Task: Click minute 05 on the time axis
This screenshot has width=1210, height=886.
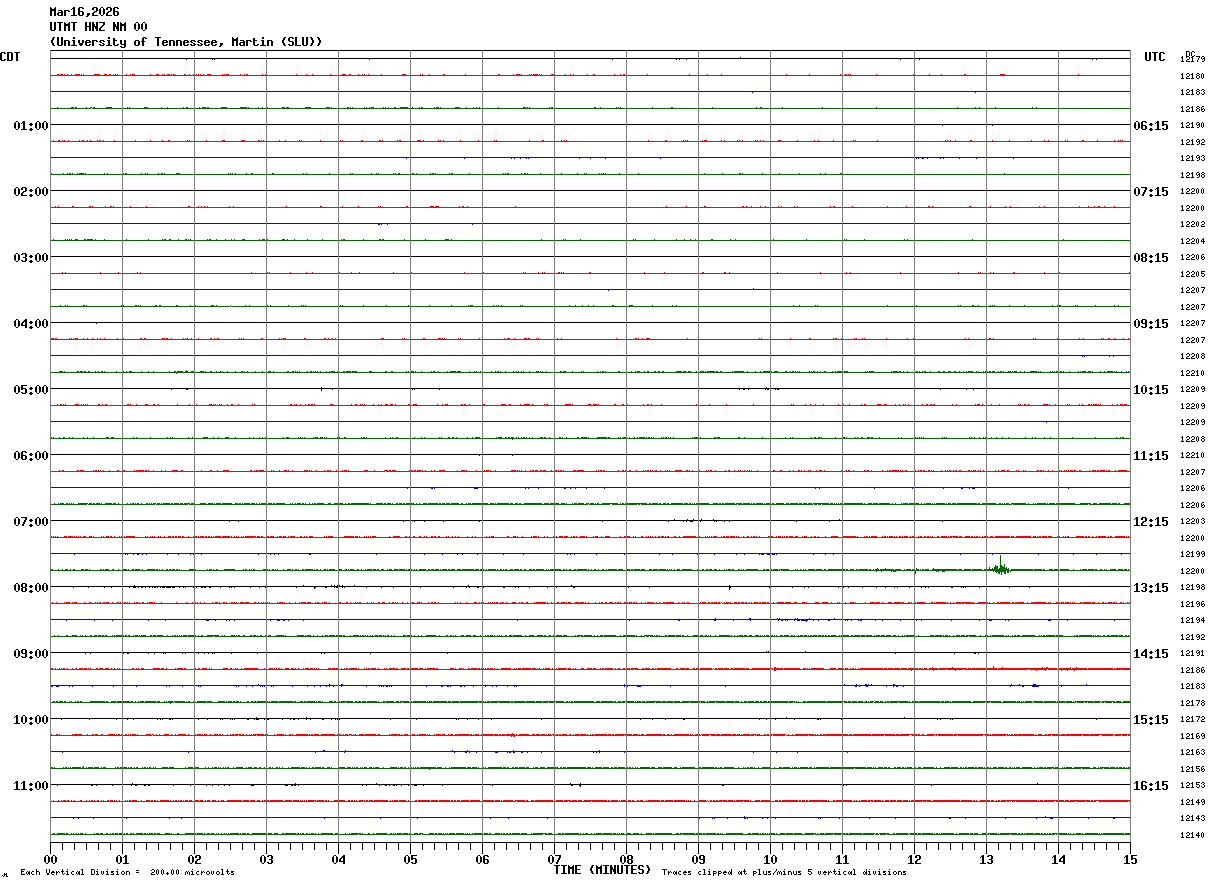Action: pyautogui.click(x=410, y=859)
